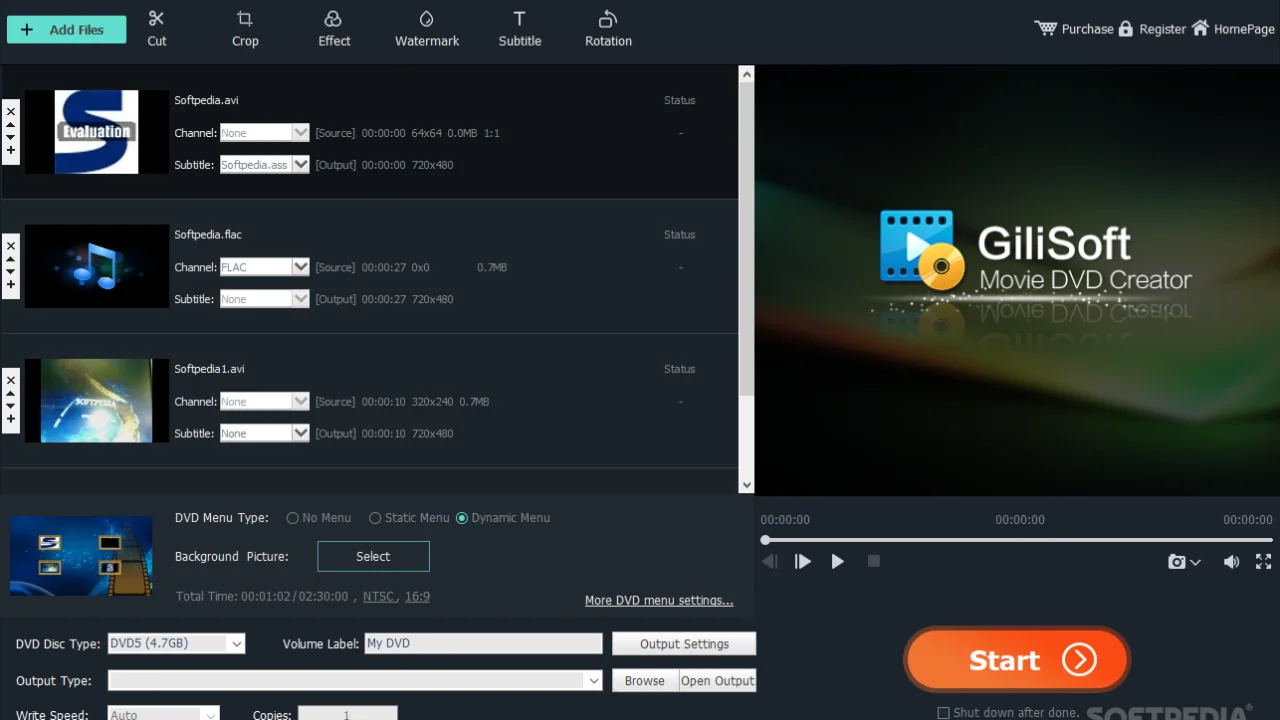Click the plus icon beside Softpedia1.avi
Viewport: 1280px width, 720px height.
tap(10, 418)
